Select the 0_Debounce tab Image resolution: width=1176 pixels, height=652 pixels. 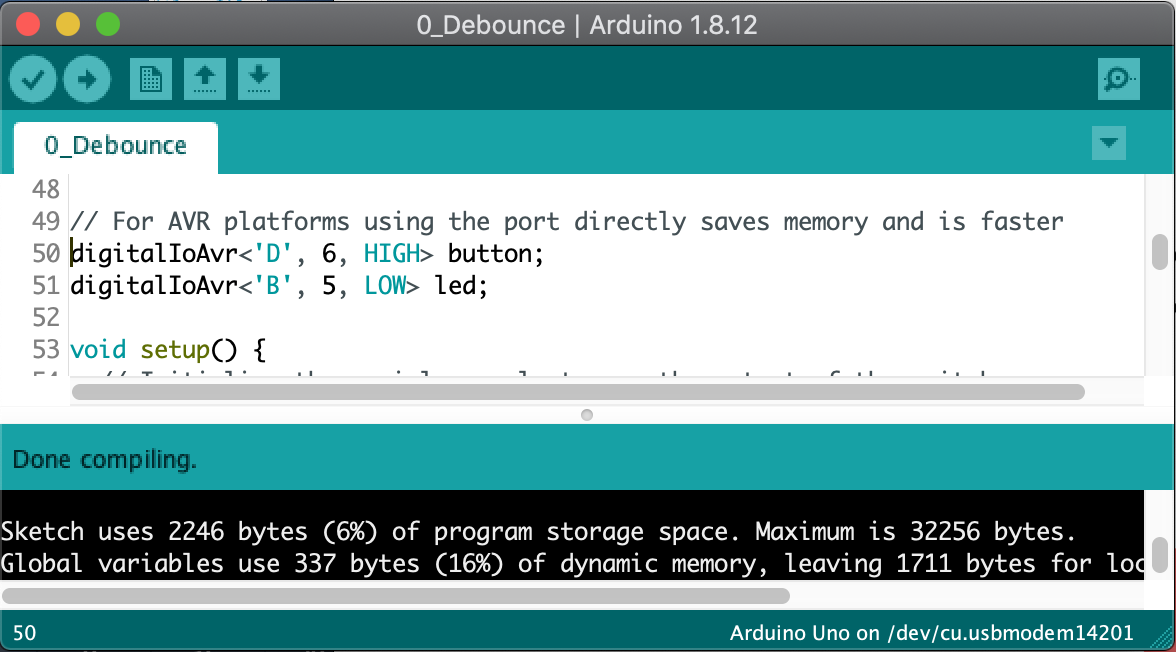[116, 146]
